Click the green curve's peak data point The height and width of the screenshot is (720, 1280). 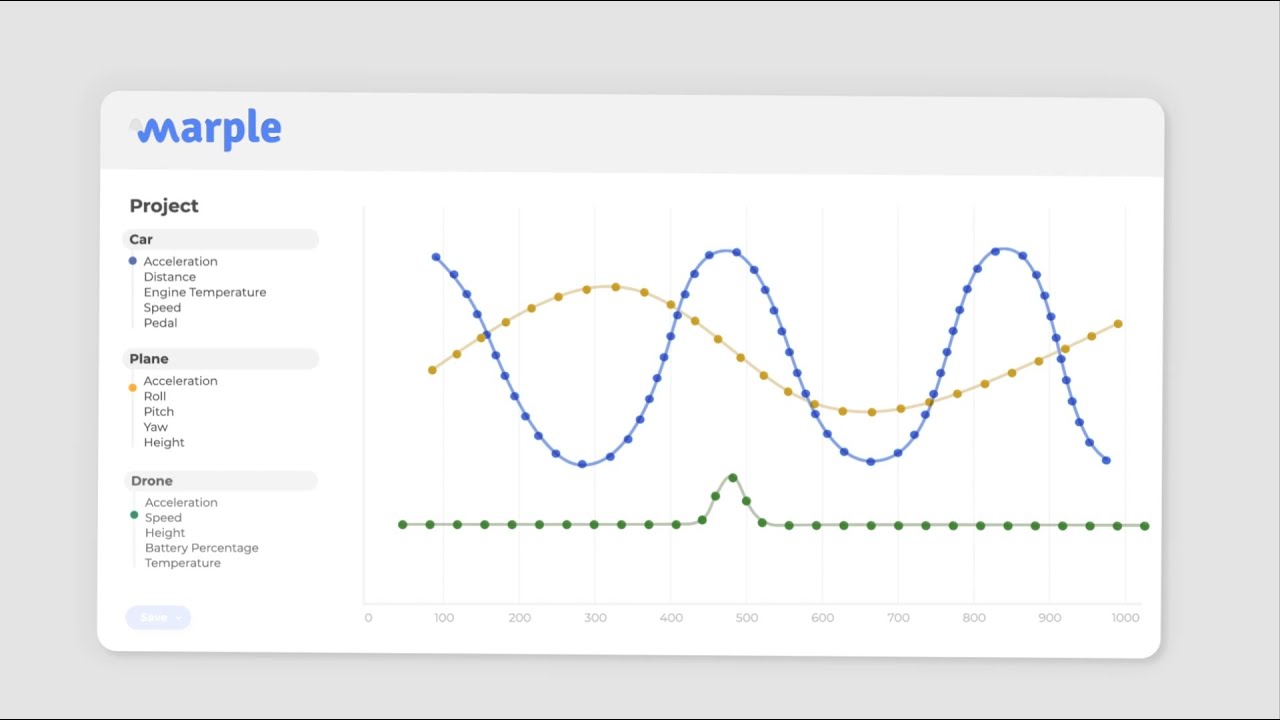coord(733,478)
